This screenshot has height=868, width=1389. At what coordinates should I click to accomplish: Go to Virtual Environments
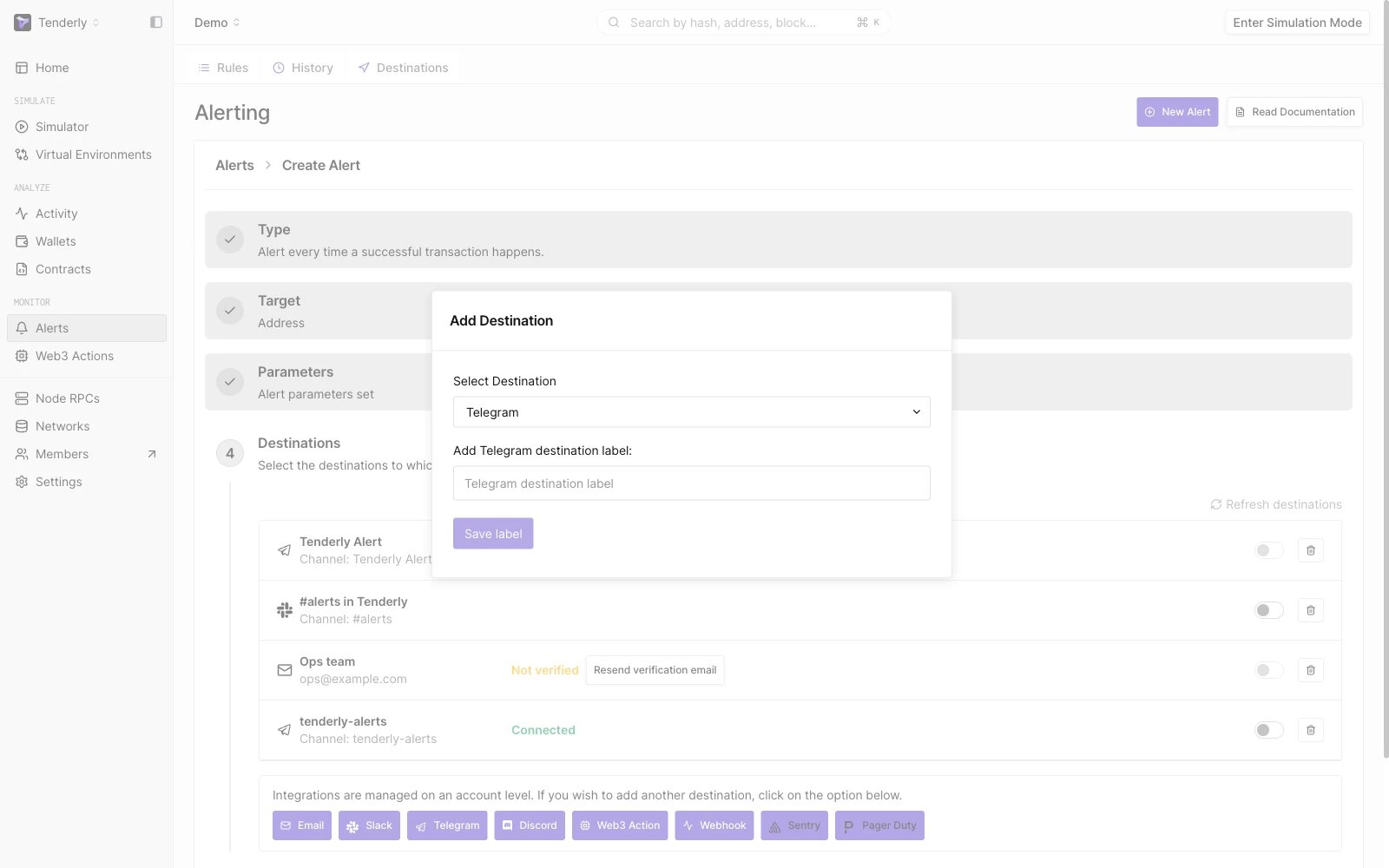(87, 155)
